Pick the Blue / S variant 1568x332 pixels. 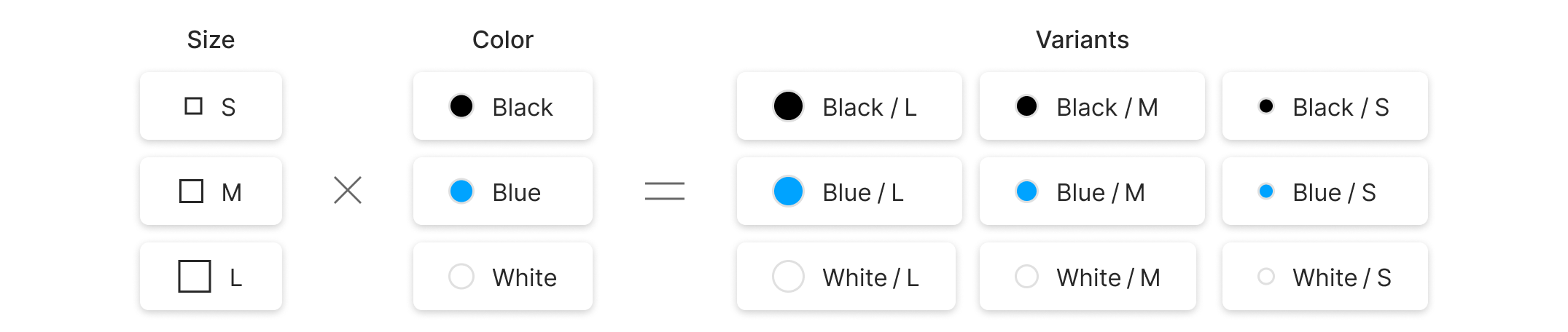click(1325, 191)
